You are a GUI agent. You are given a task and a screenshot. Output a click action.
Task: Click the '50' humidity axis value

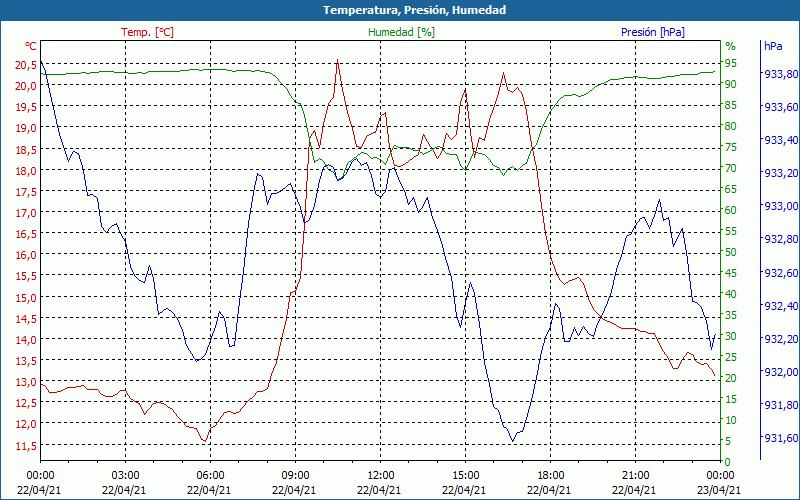coord(731,252)
